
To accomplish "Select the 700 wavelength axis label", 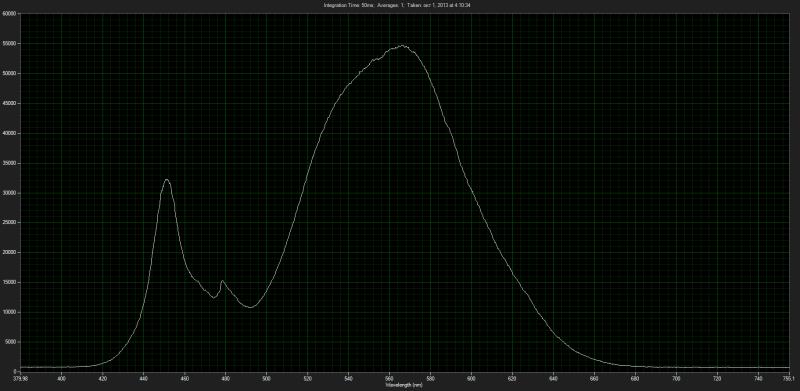I will pos(677,379).
